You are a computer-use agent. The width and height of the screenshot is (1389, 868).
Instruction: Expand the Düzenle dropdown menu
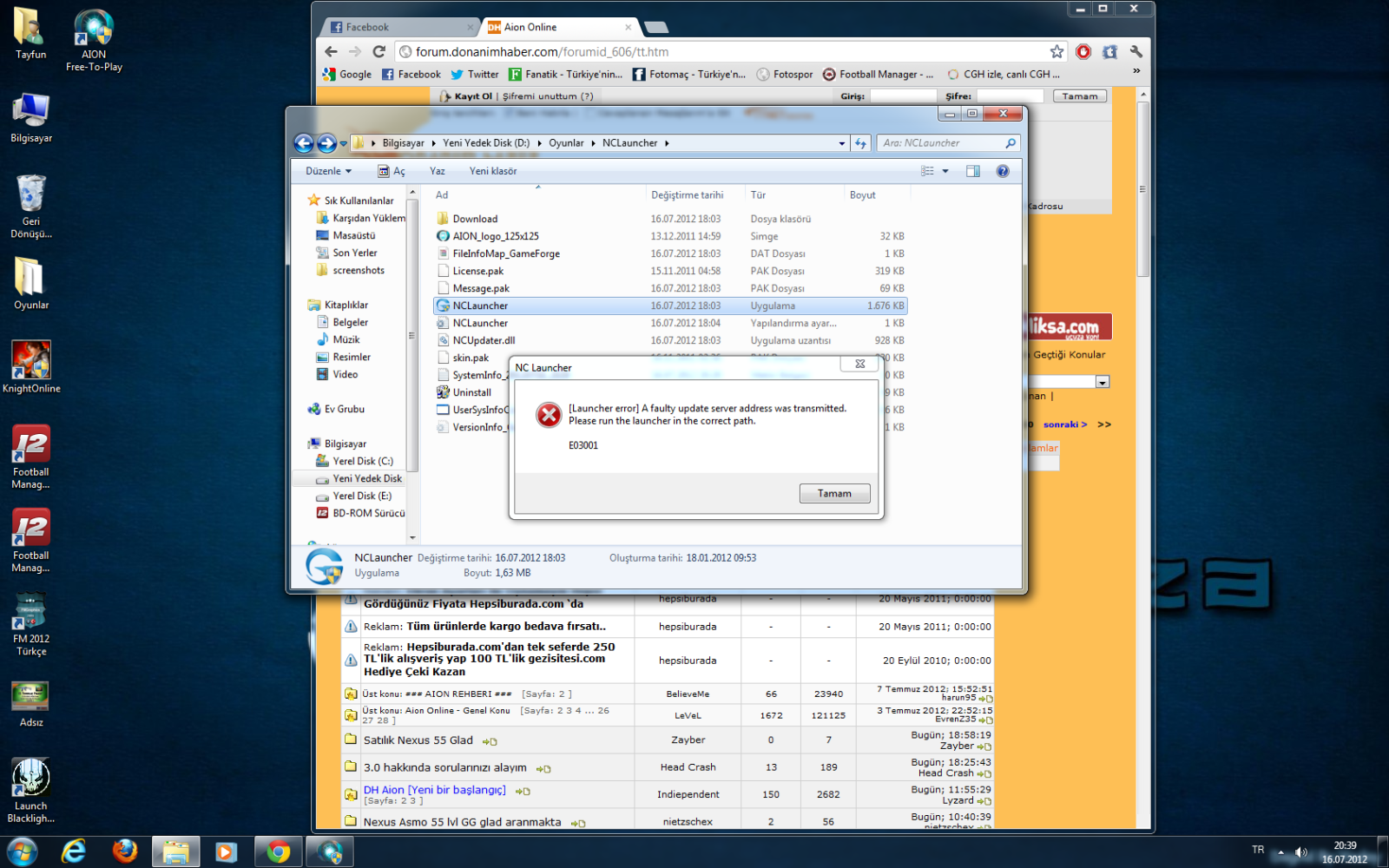coord(326,170)
